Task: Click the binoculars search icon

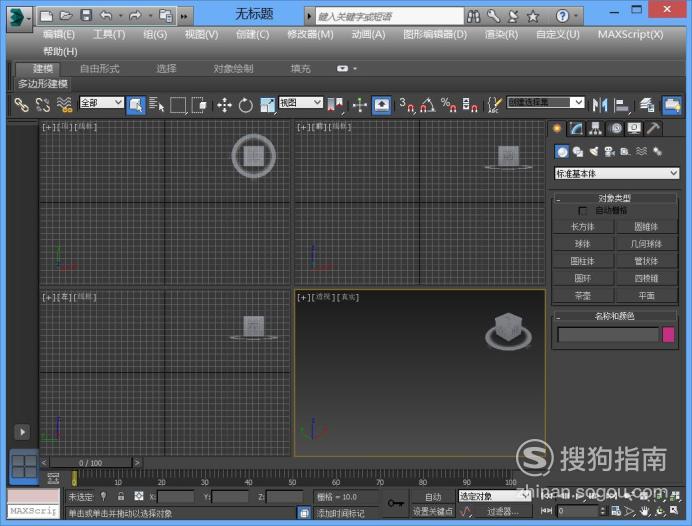Action: (474, 16)
